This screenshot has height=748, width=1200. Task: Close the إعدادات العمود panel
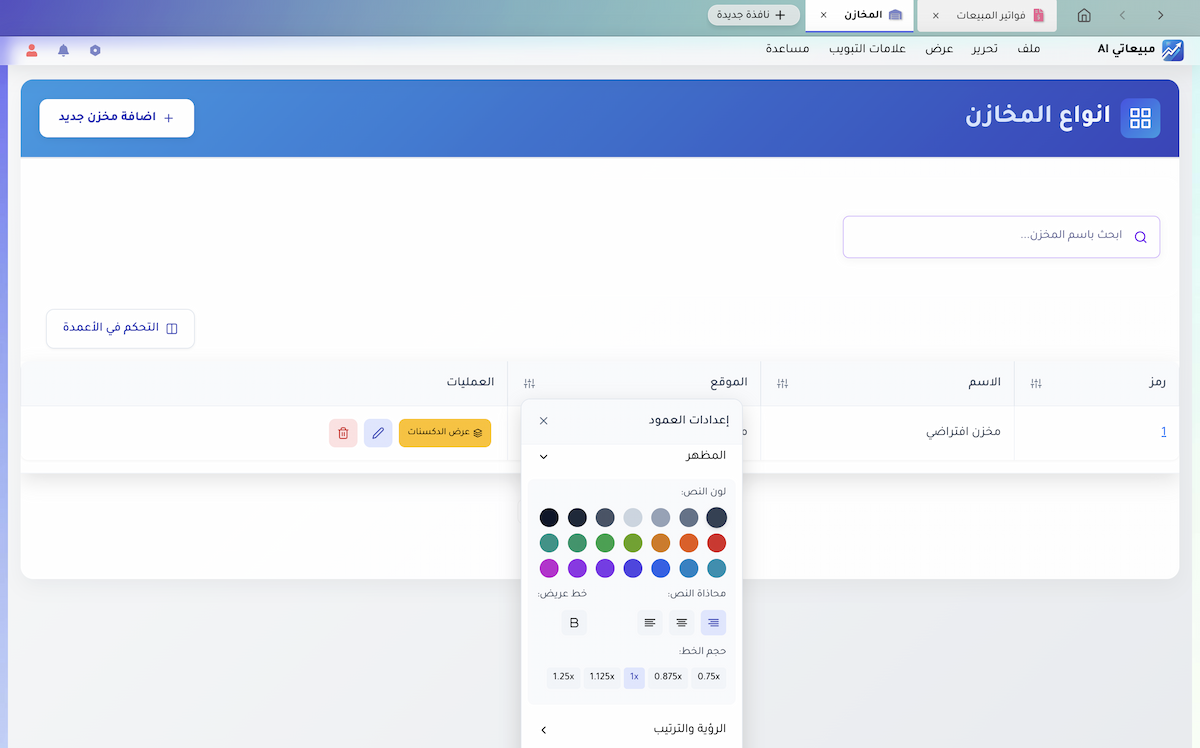(x=544, y=421)
